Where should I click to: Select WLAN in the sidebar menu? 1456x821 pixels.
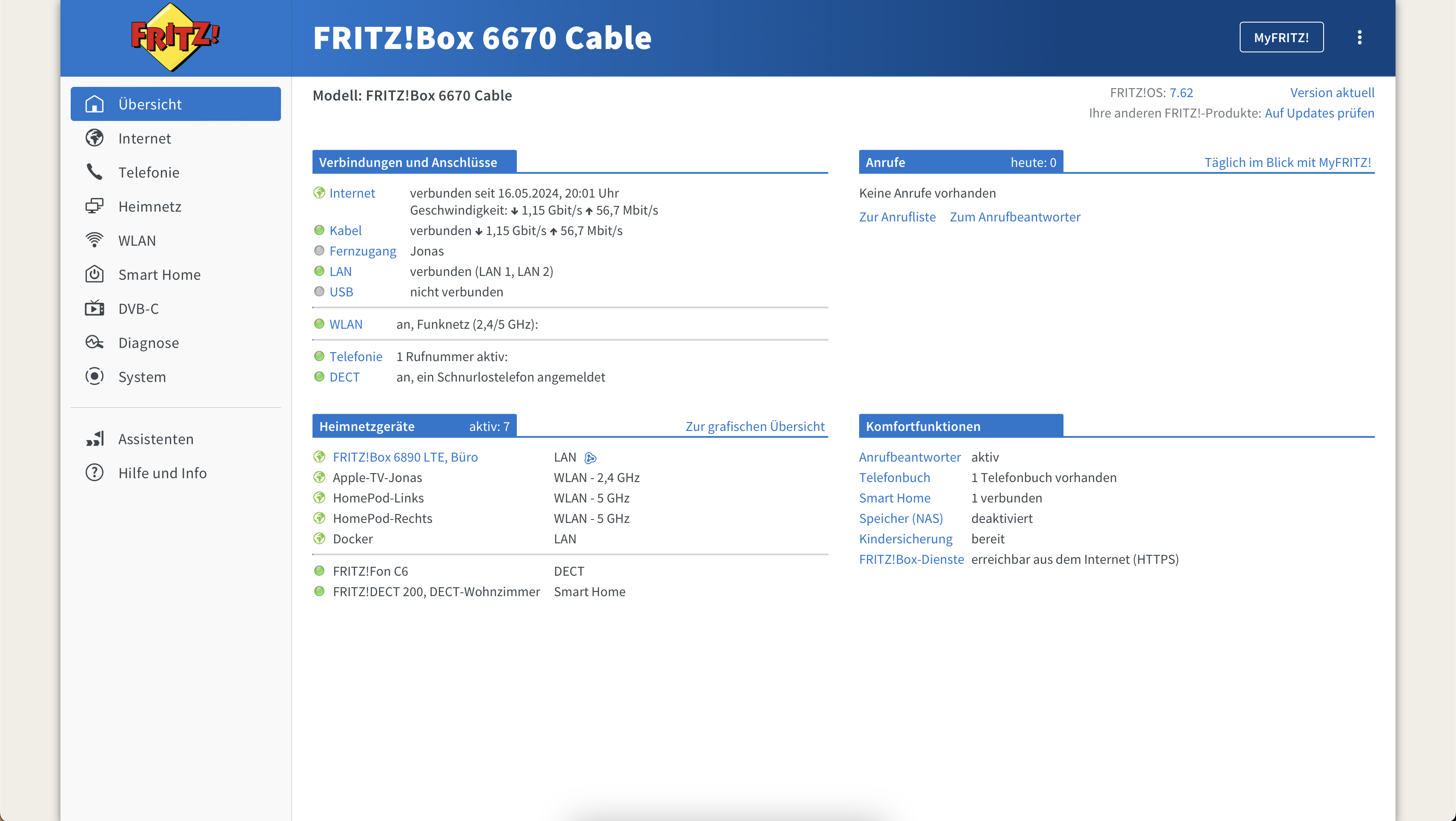pos(176,240)
